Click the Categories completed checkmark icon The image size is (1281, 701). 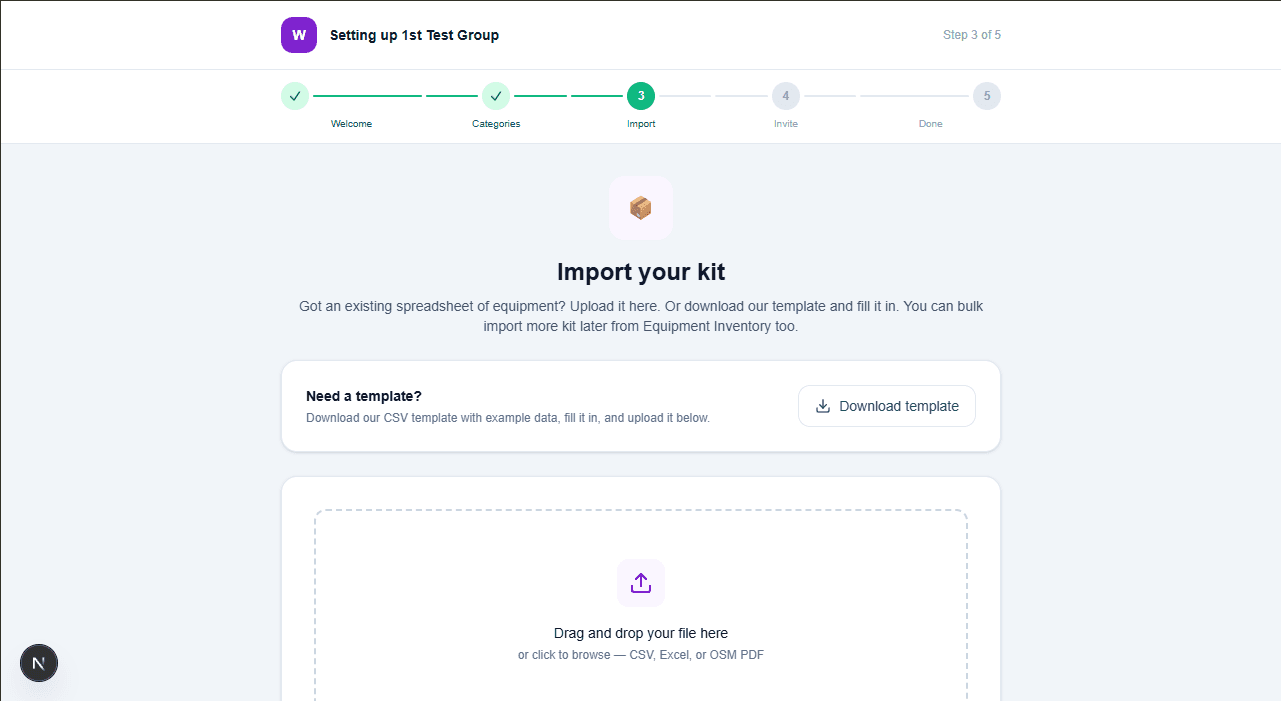(x=496, y=96)
